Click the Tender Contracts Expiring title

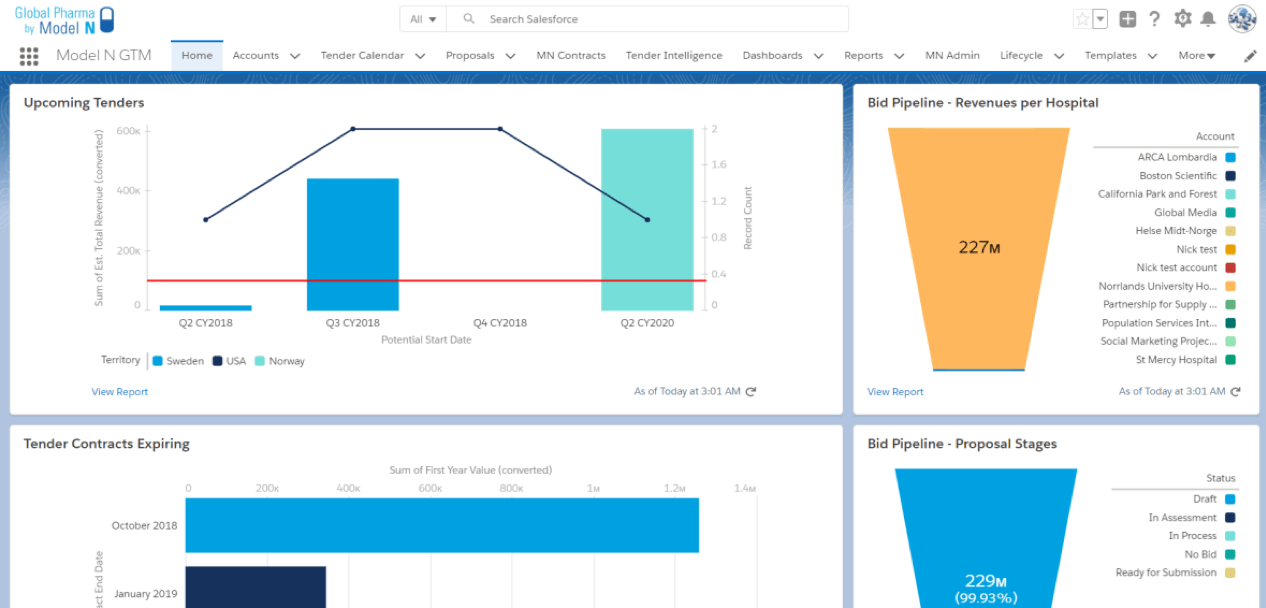(x=107, y=444)
